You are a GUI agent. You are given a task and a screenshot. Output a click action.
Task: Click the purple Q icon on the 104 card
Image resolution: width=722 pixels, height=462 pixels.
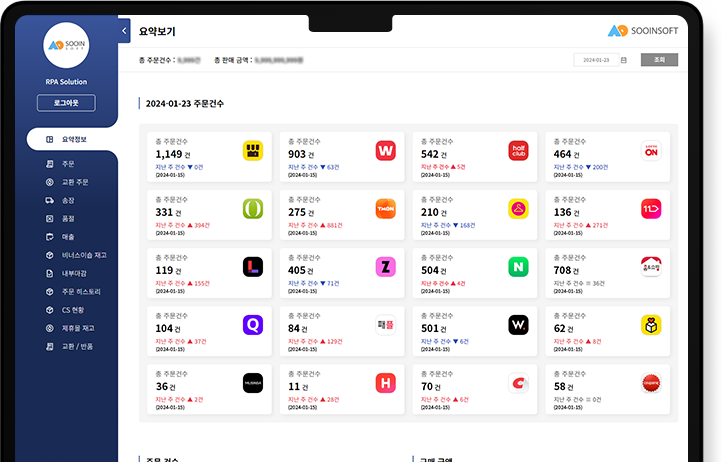(x=253, y=325)
